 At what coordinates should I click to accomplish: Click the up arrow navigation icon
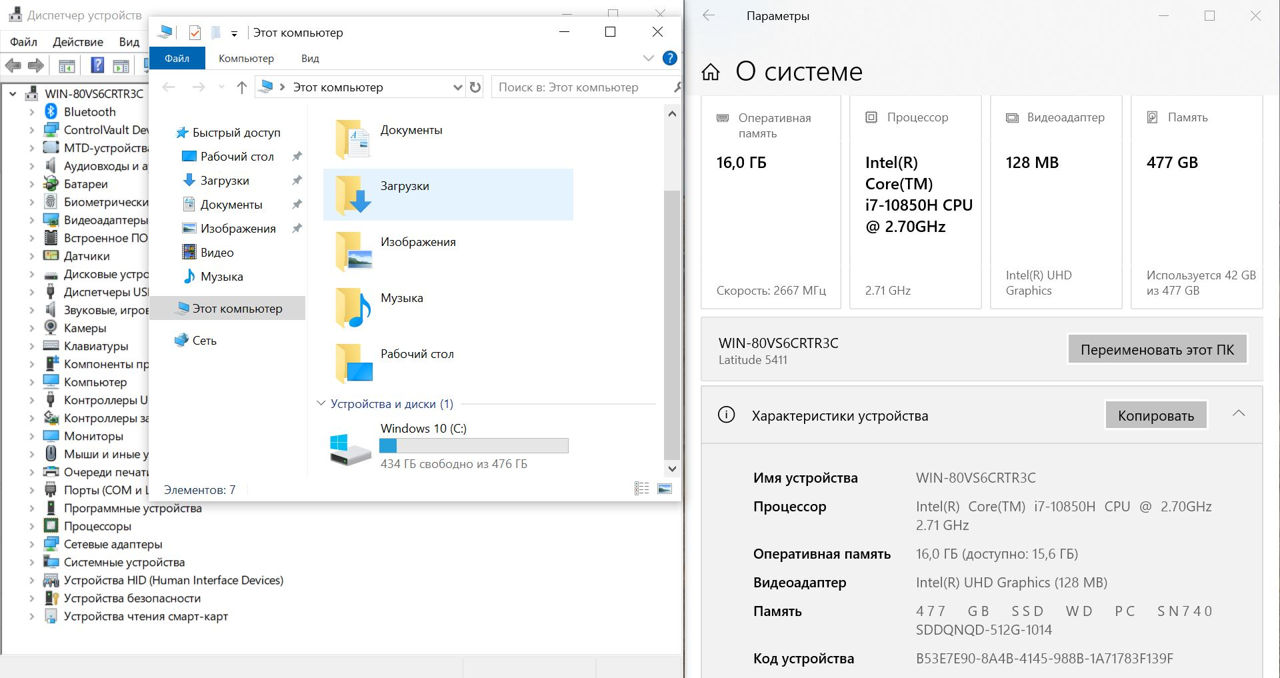click(x=241, y=88)
